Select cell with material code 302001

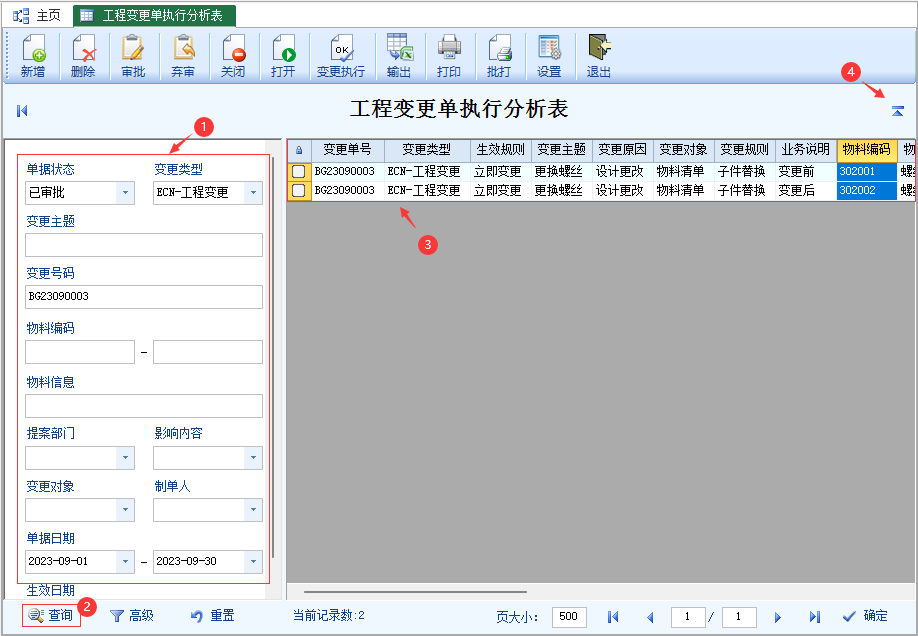(x=867, y=172)
